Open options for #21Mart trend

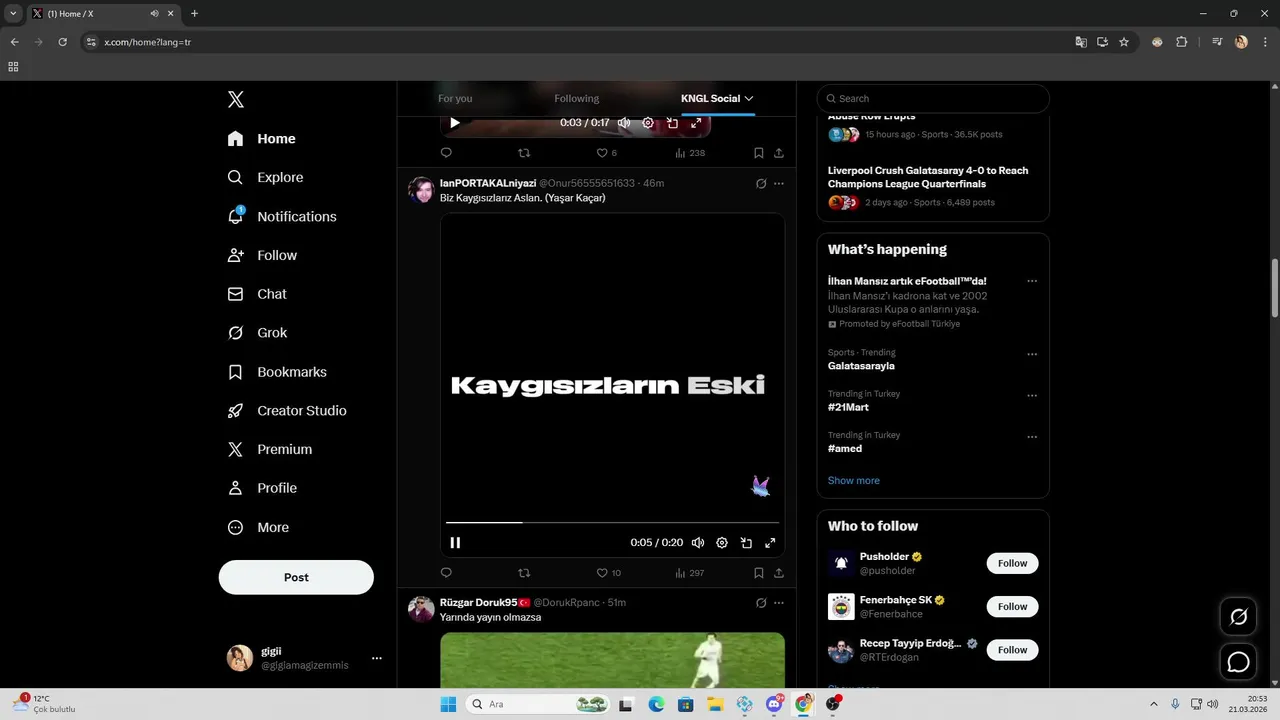pyautogui.click(x=1032, y=395)
